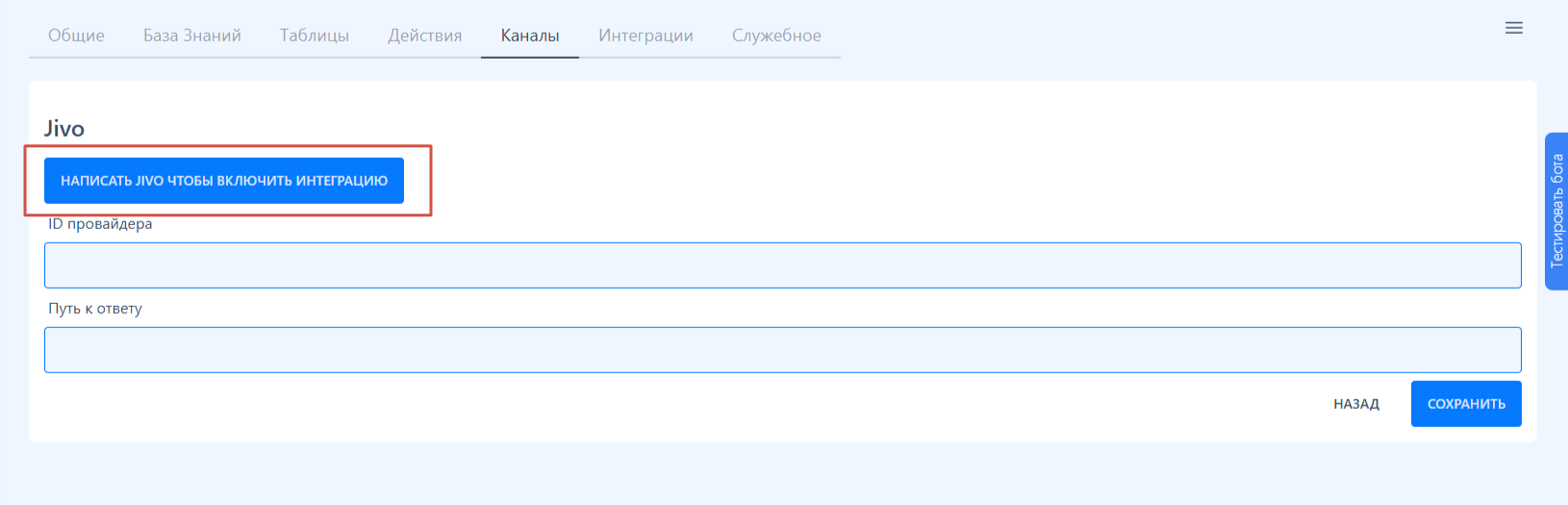This screenshot has height=505, width=1568.
Task: Click Написать Jivo чтобы включить интеграцию button
Action: (x=224, y=181)
